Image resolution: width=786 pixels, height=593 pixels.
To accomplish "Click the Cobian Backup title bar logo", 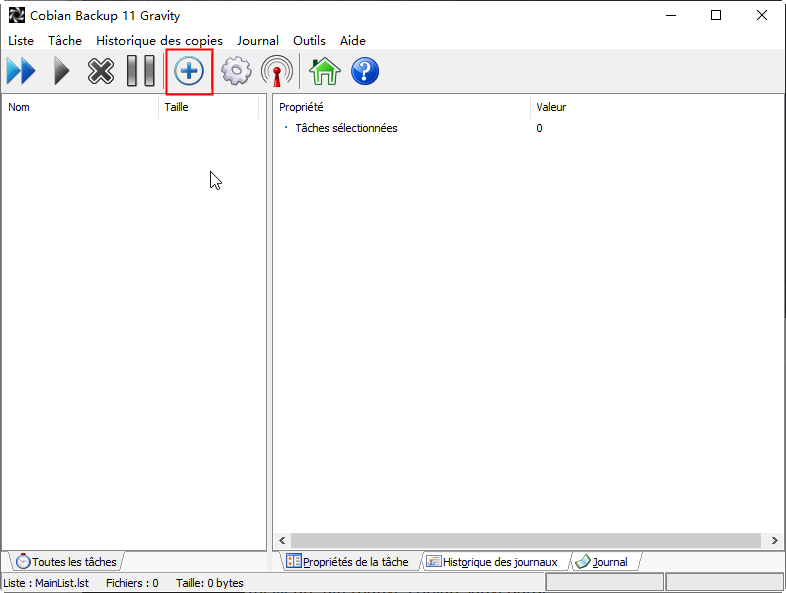I will pos(16,16).
